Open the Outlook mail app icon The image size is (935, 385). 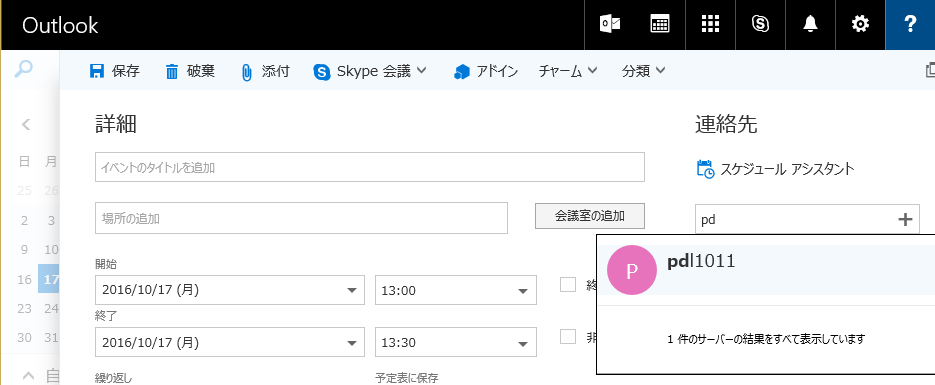coord(609,24)
